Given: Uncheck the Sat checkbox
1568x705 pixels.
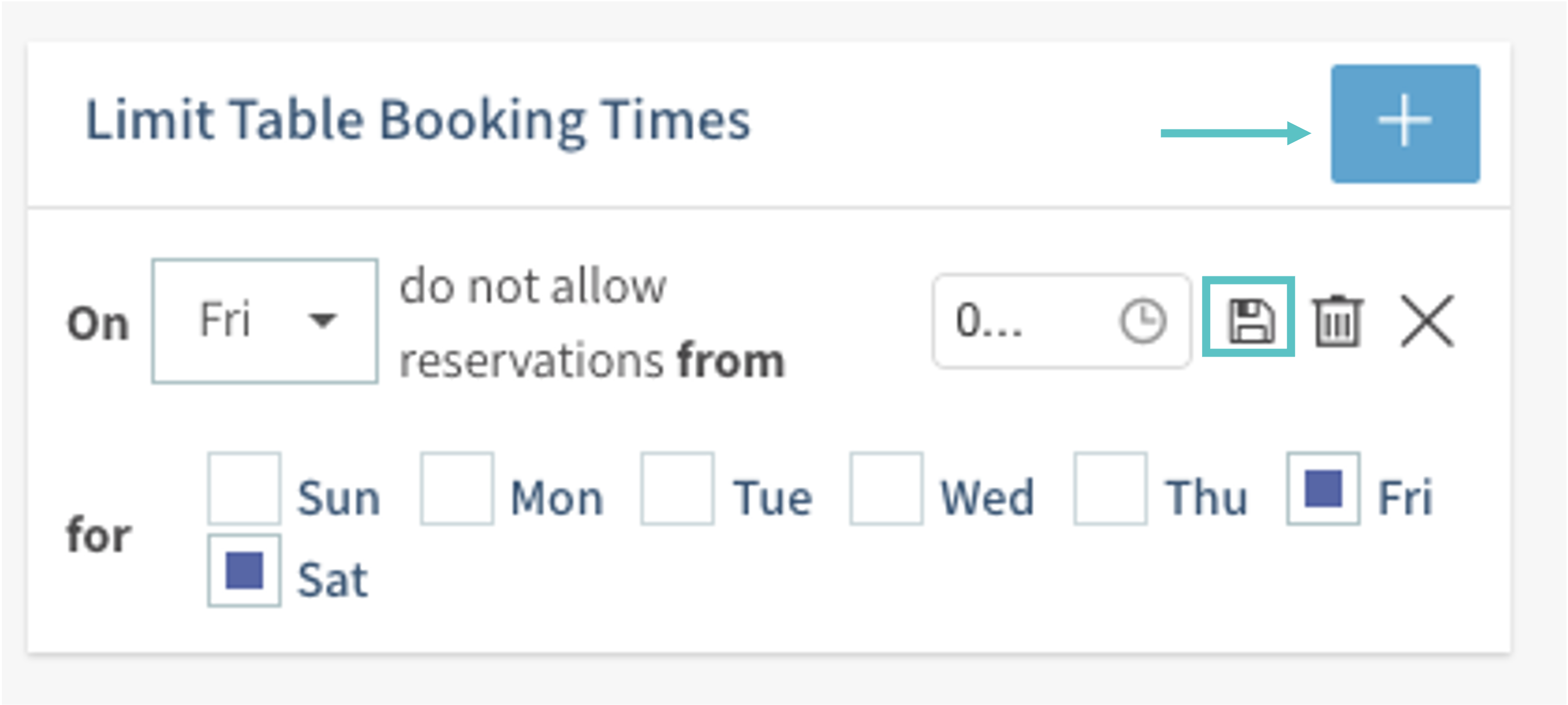Looking at the screenshot, I should tap(244, 571).
